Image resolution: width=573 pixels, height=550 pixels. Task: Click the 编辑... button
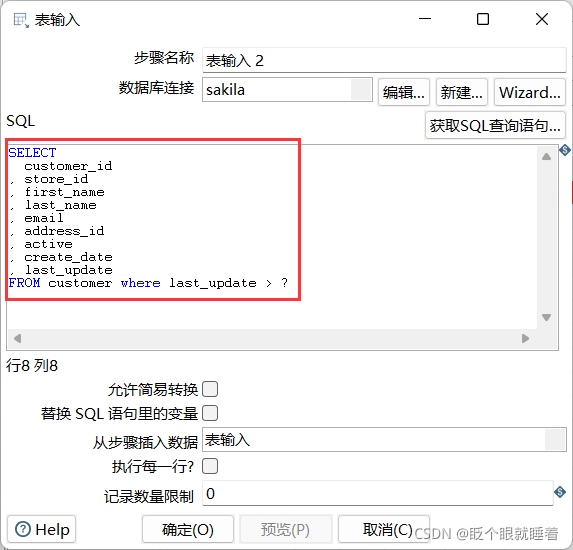(404, 92)
